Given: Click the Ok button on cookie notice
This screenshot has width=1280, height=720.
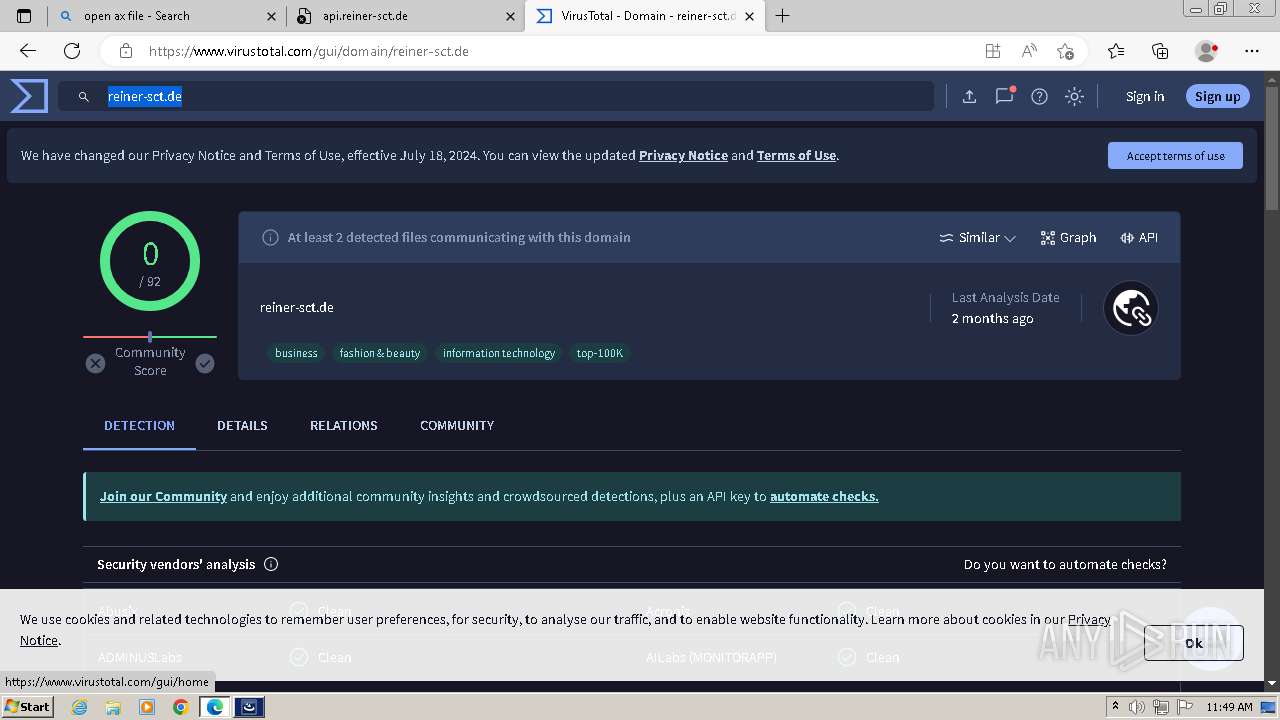Looking at the screenshot, I should [x=1194, y=643].
